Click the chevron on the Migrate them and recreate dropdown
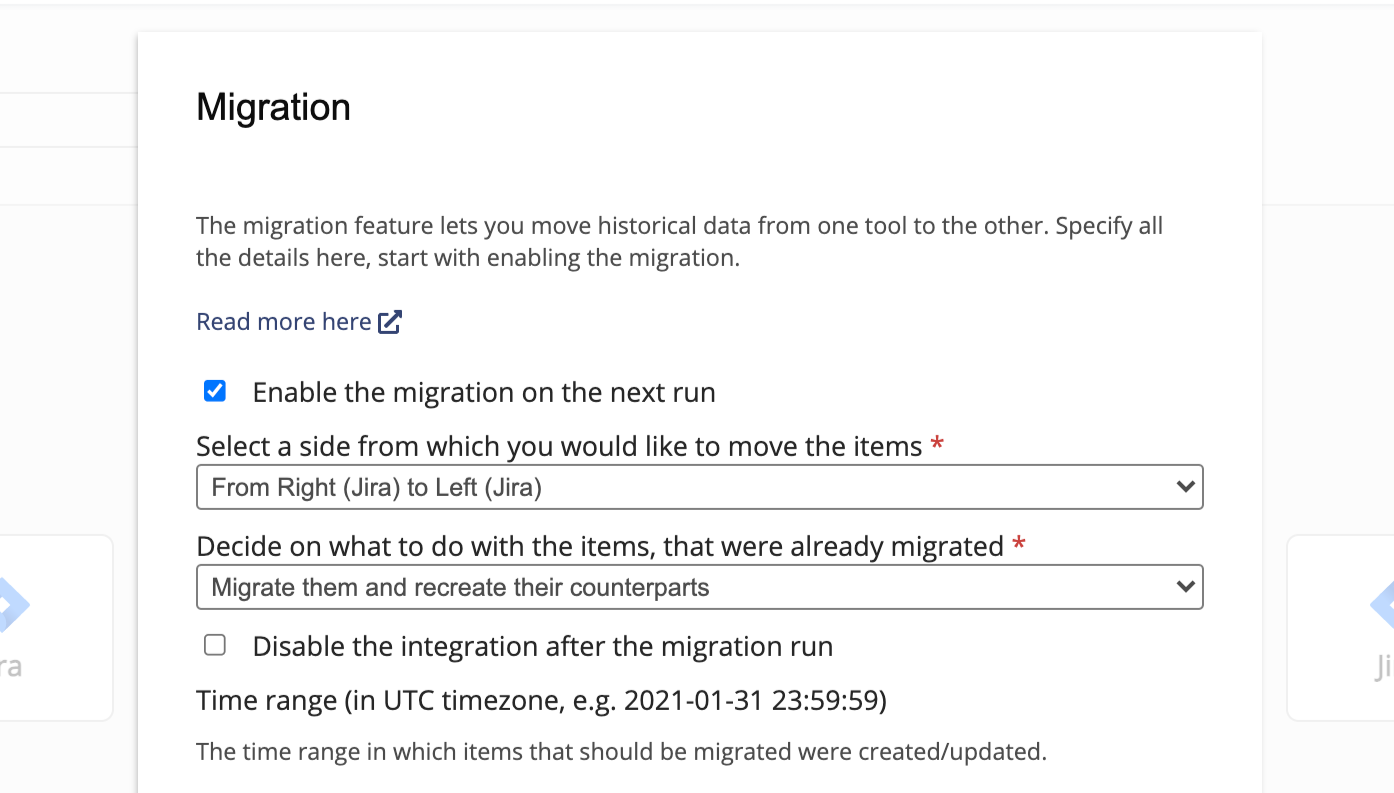 point(1185,587)
